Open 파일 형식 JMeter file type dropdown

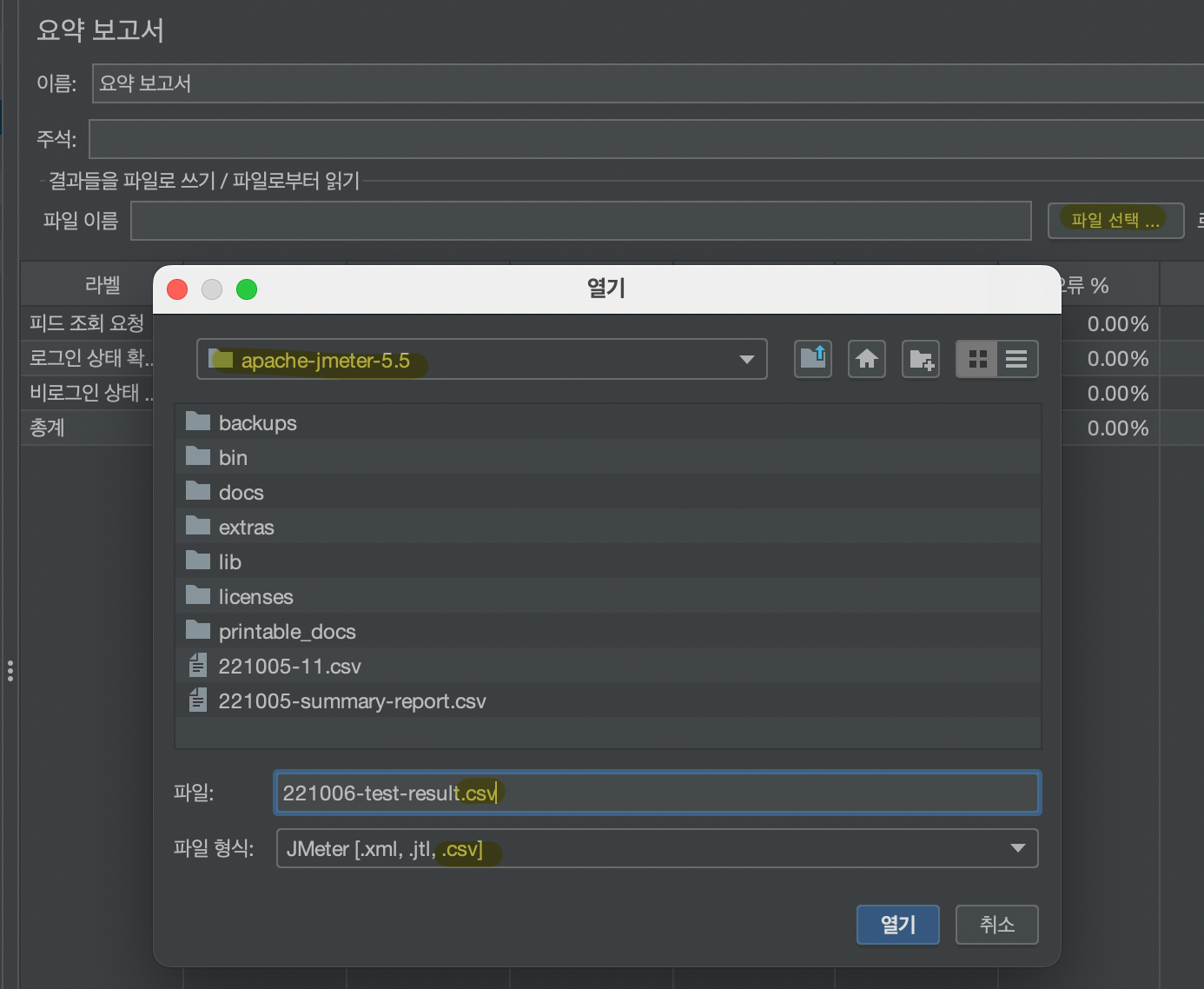657,848
